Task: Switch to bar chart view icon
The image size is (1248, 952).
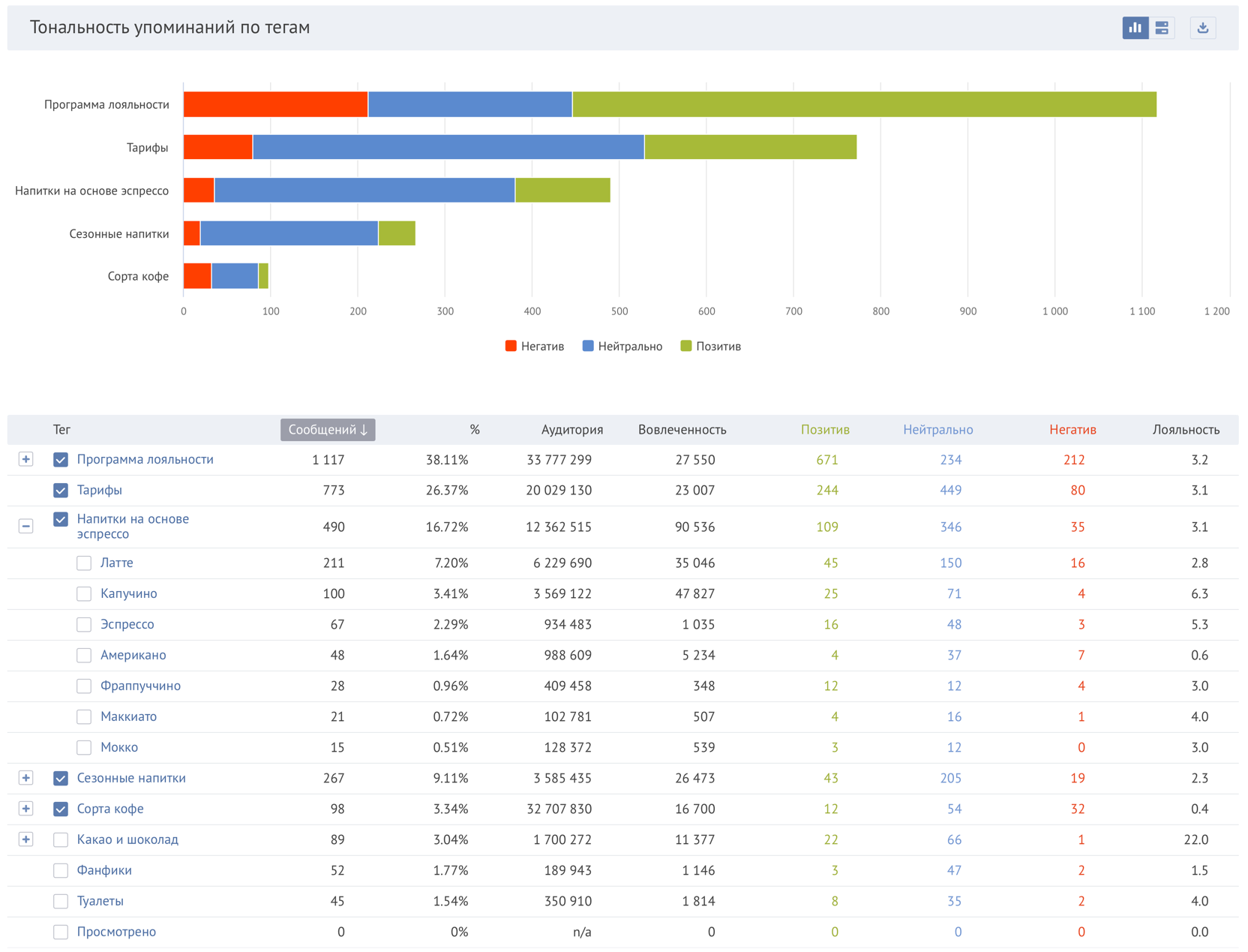Action: point(1135,28)
